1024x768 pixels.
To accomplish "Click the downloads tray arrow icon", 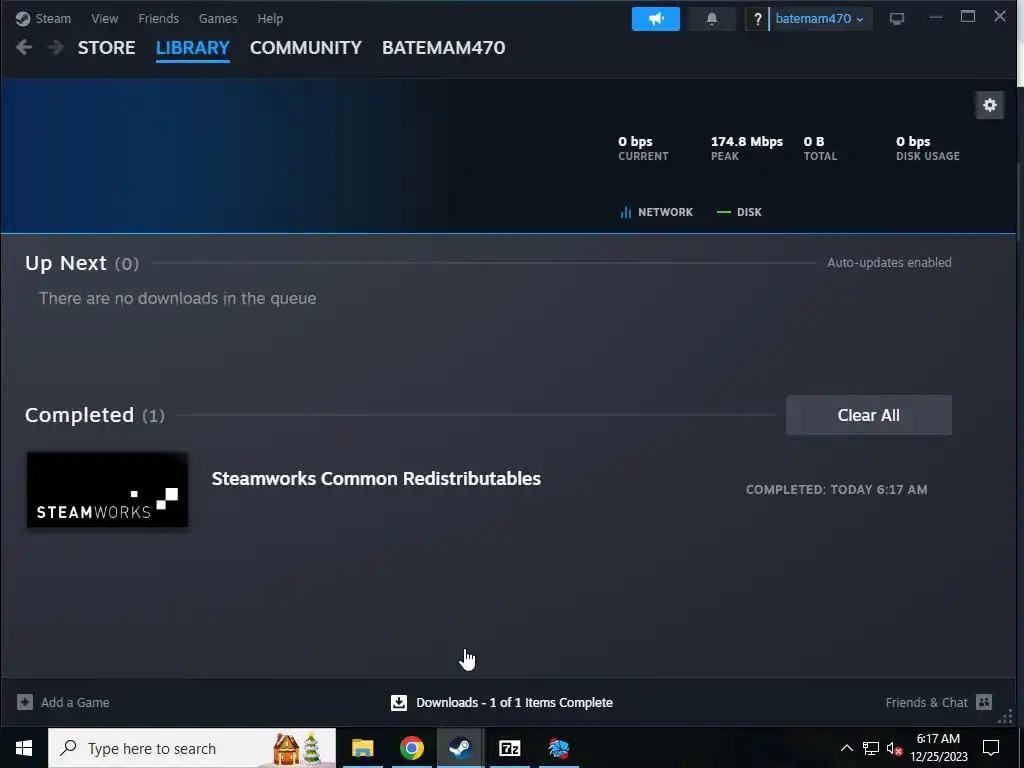I will point(398,703).
